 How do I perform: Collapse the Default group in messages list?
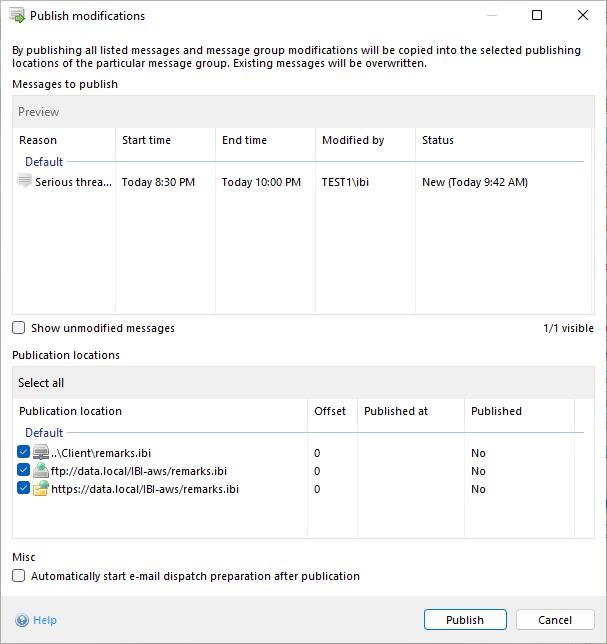tap(44, 162)
